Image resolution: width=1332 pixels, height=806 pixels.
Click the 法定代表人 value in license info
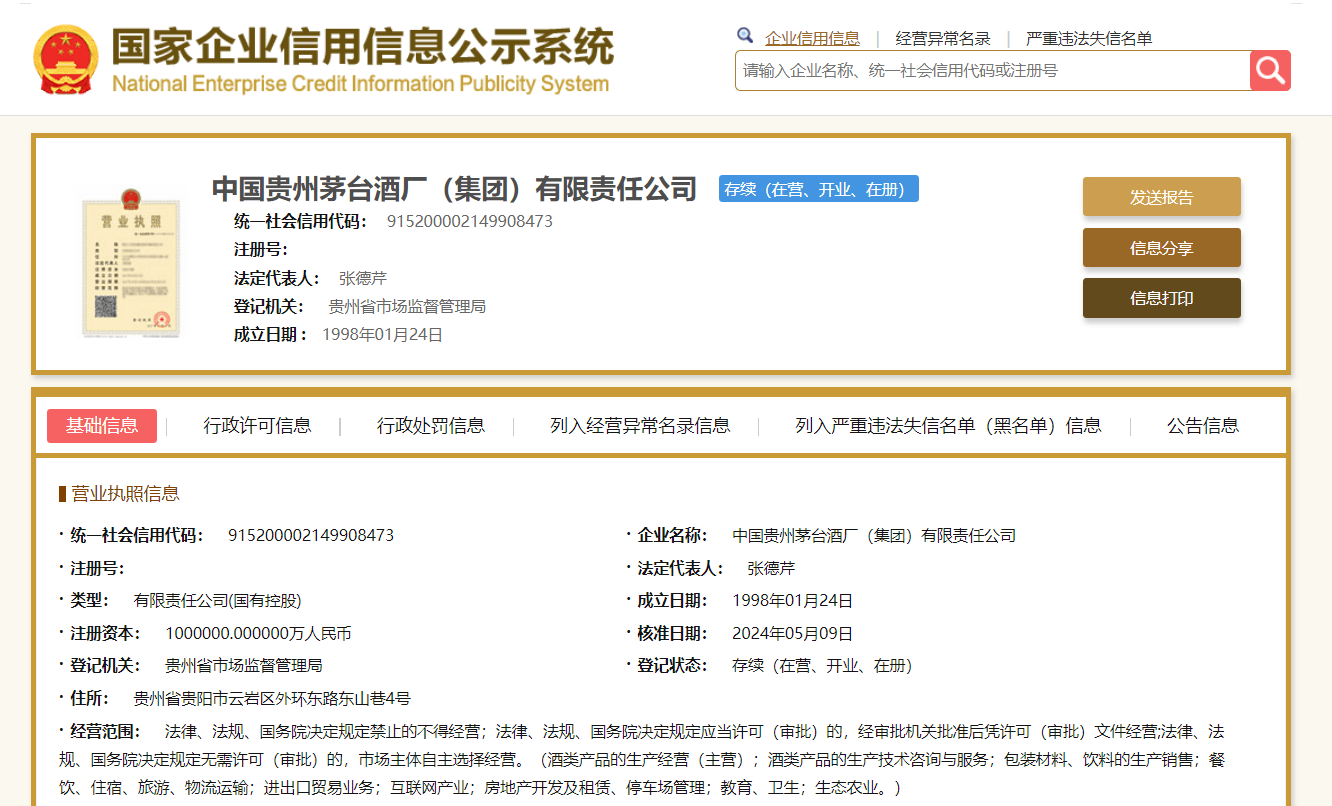771,568
